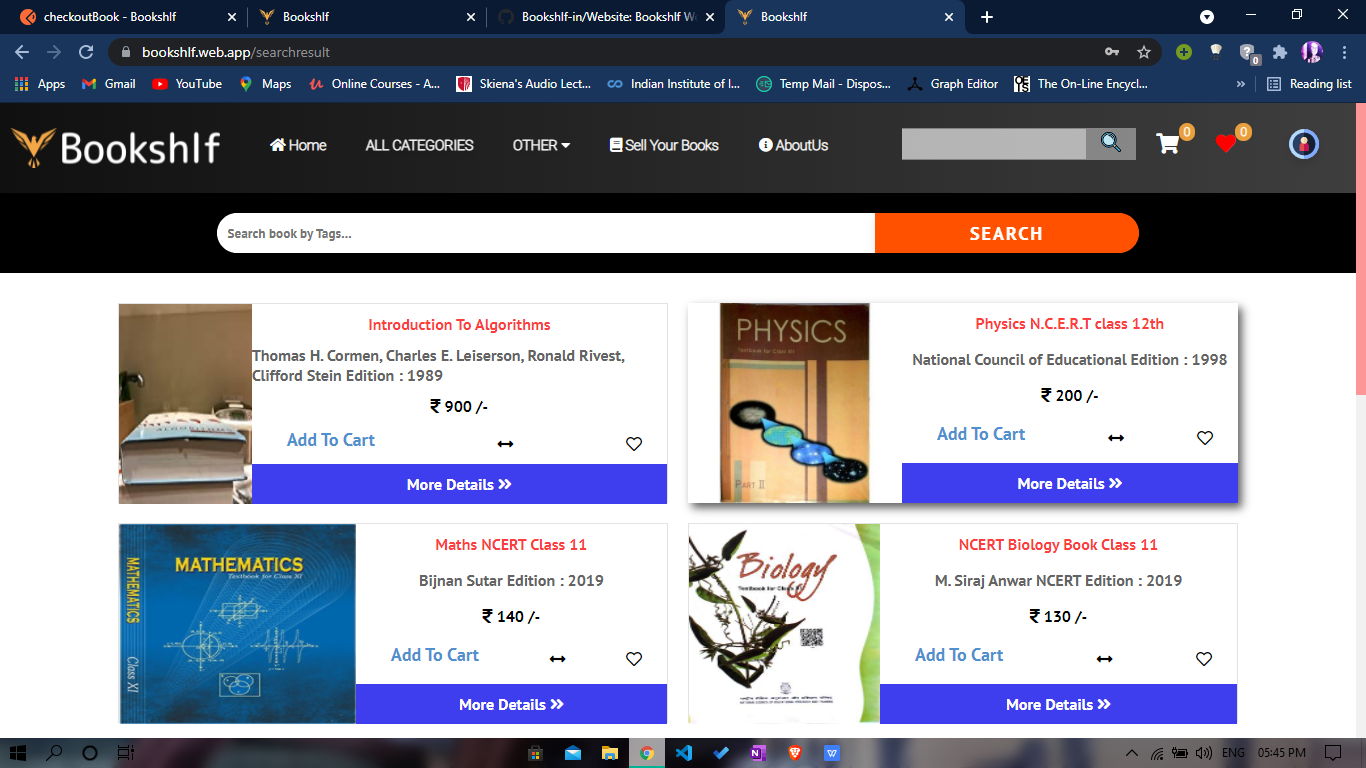Wishlist heart for NCERT Biology Book Class 11
The width and height of the screenshot is (1366, 768).
pos(1204,659)
